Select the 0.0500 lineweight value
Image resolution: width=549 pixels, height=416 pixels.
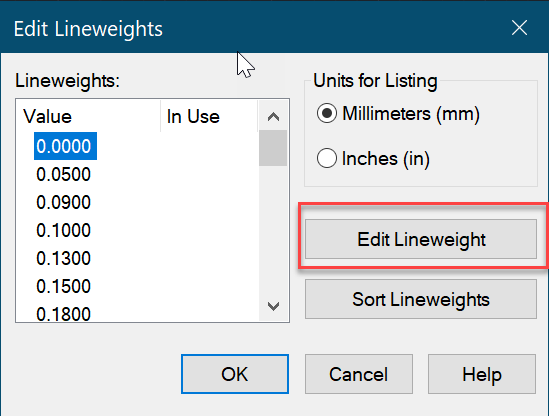(x=63, y=174)
